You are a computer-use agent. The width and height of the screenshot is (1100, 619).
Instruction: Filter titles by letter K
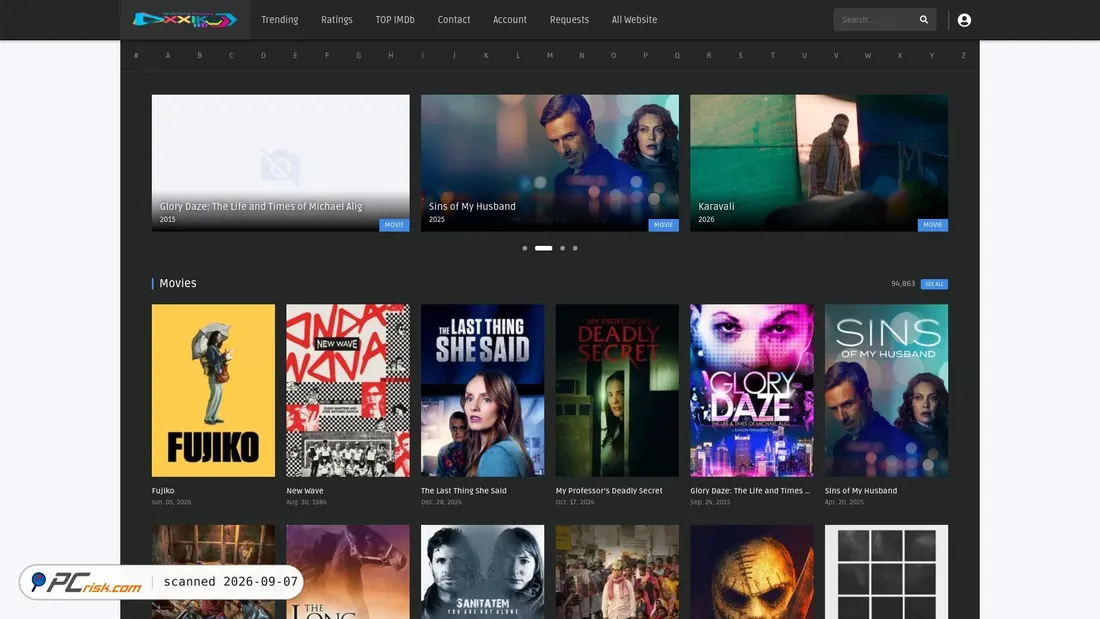486,55
